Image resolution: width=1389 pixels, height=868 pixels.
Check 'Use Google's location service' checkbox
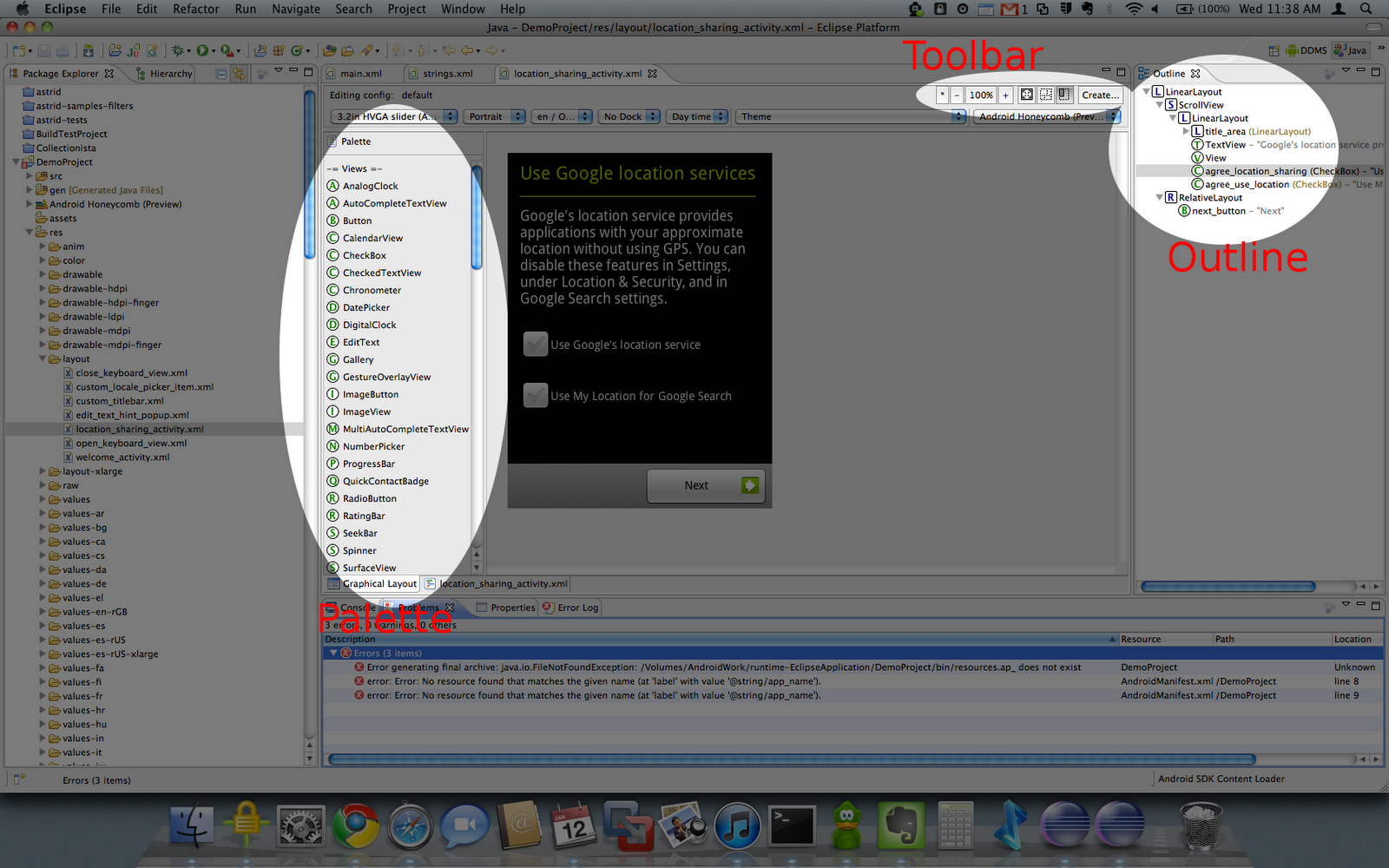pyautogui.click(x=536, y=345)
